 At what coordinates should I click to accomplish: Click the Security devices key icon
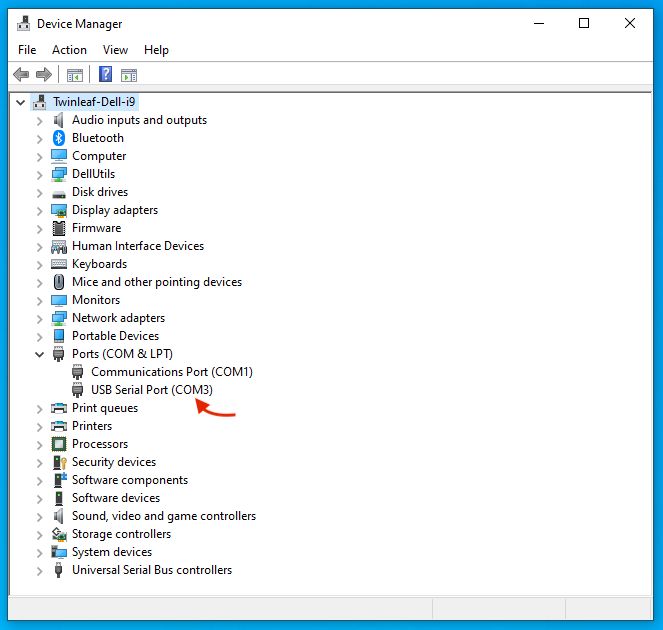[x=59, y=462]
